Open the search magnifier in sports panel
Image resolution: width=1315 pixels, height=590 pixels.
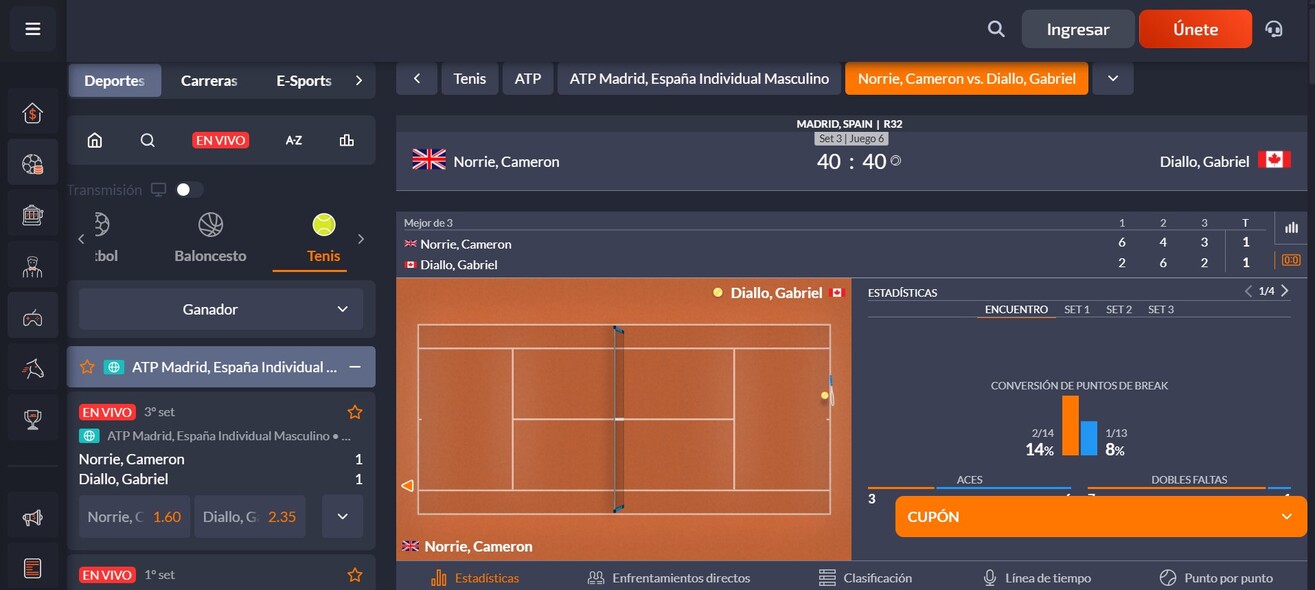coord(147,140)
